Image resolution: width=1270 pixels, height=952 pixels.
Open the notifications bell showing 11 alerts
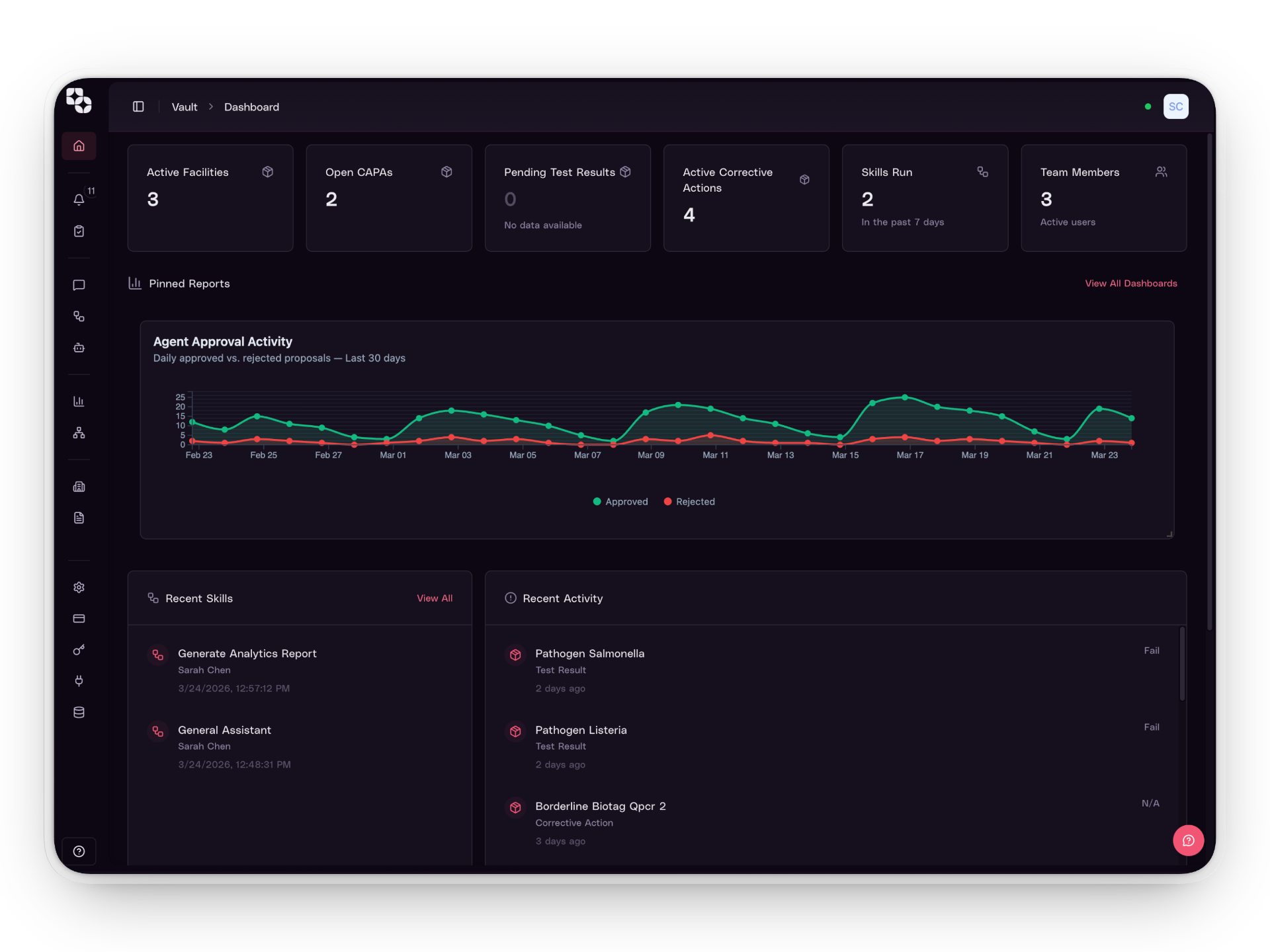click(x=79, y=199)
